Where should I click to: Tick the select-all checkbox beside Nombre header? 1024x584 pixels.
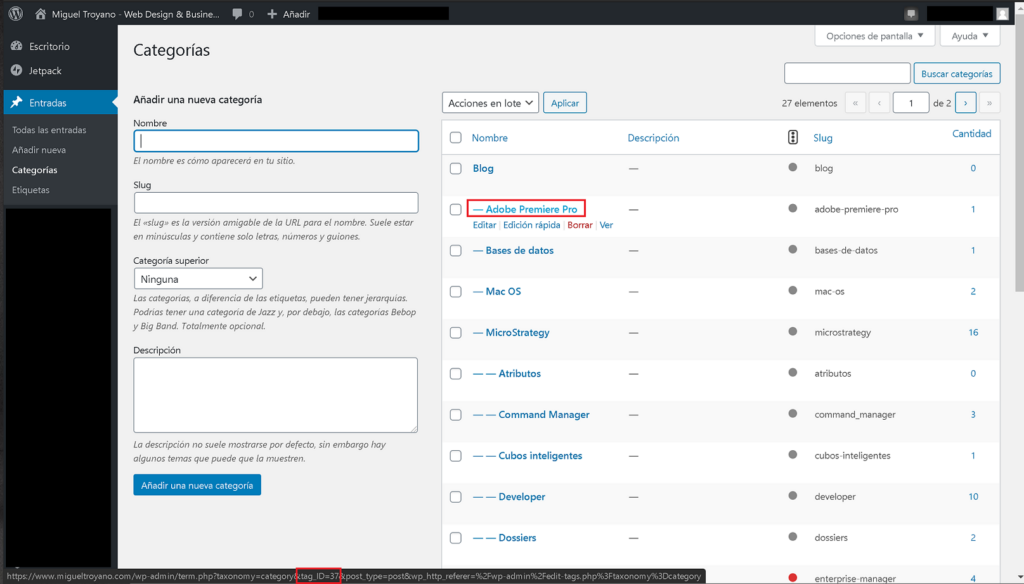click(456, 138)
